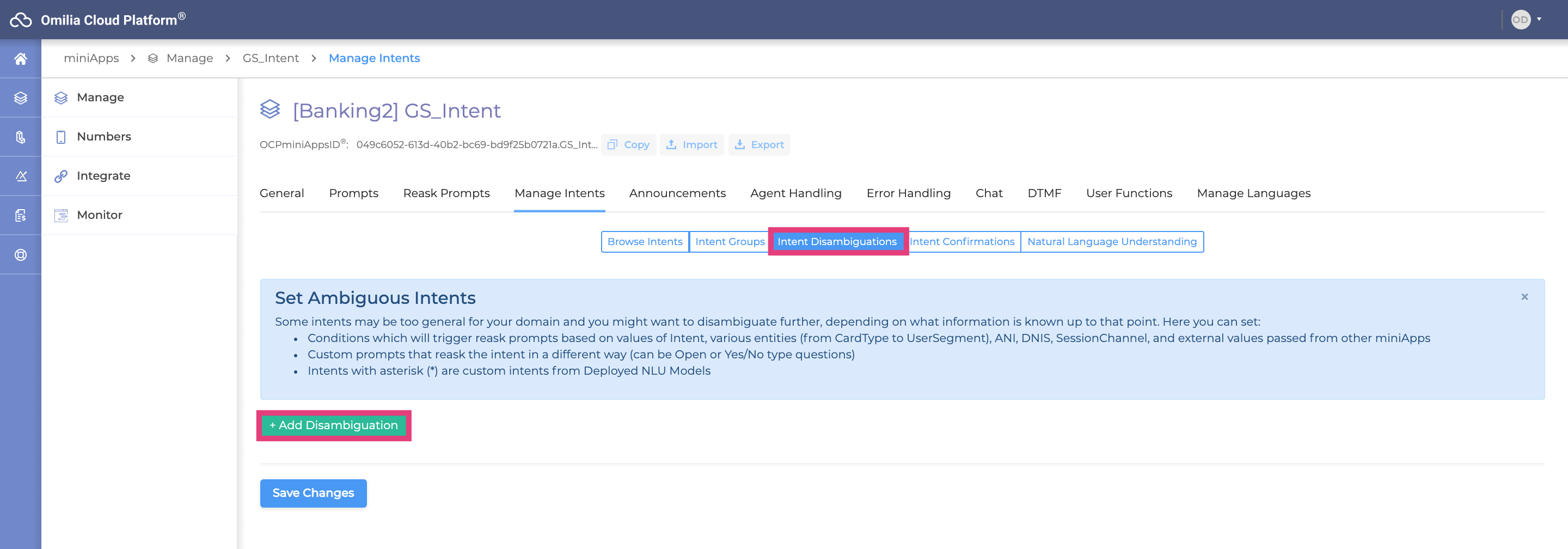The height and width of the screenshot is (549, 1568).
Task: Open Integrate in the side menu
Action: coord(139,176)
